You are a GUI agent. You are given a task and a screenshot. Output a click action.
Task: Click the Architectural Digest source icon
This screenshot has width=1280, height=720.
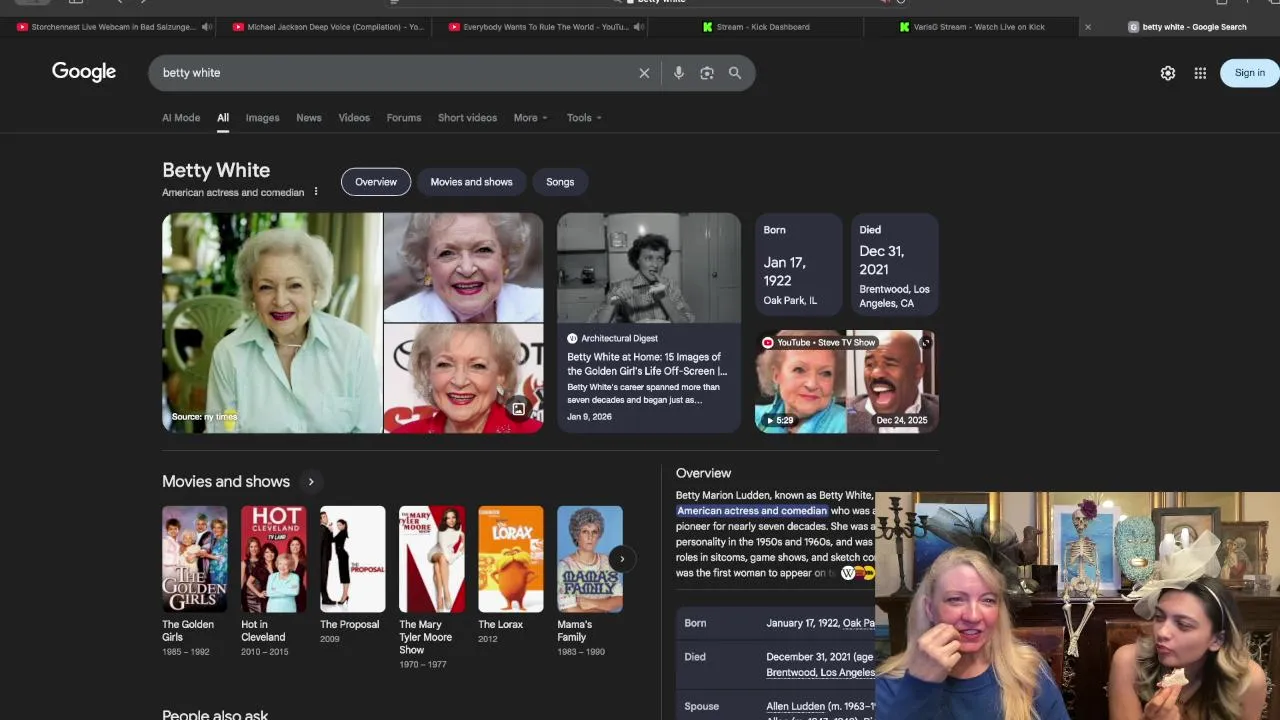pos(572,339)
